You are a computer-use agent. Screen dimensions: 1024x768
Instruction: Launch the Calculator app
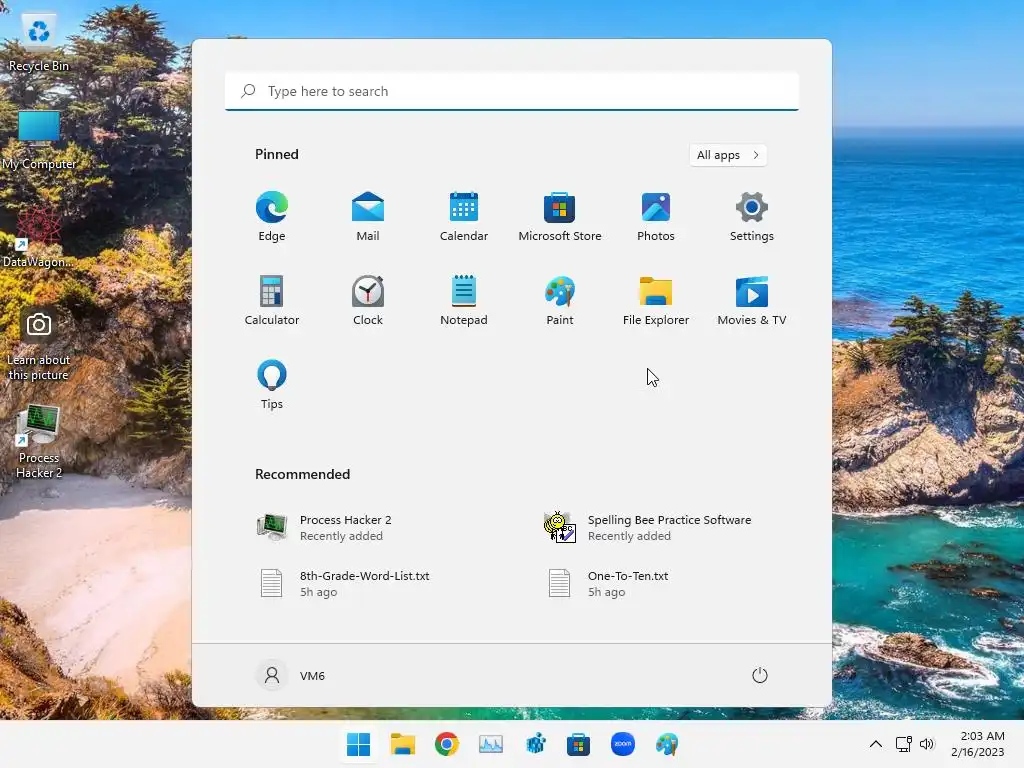pyautogui.click(x=272, y=300)
